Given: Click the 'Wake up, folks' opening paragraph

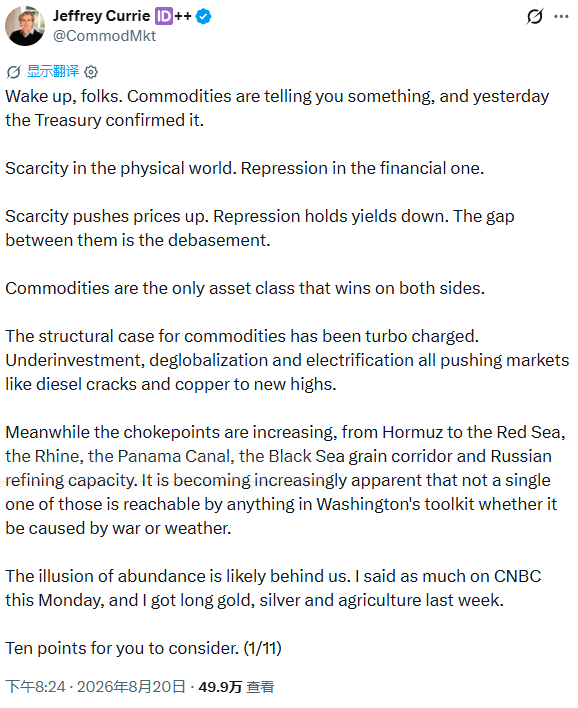Looking at the screenshot, I should tap(277, 108).
